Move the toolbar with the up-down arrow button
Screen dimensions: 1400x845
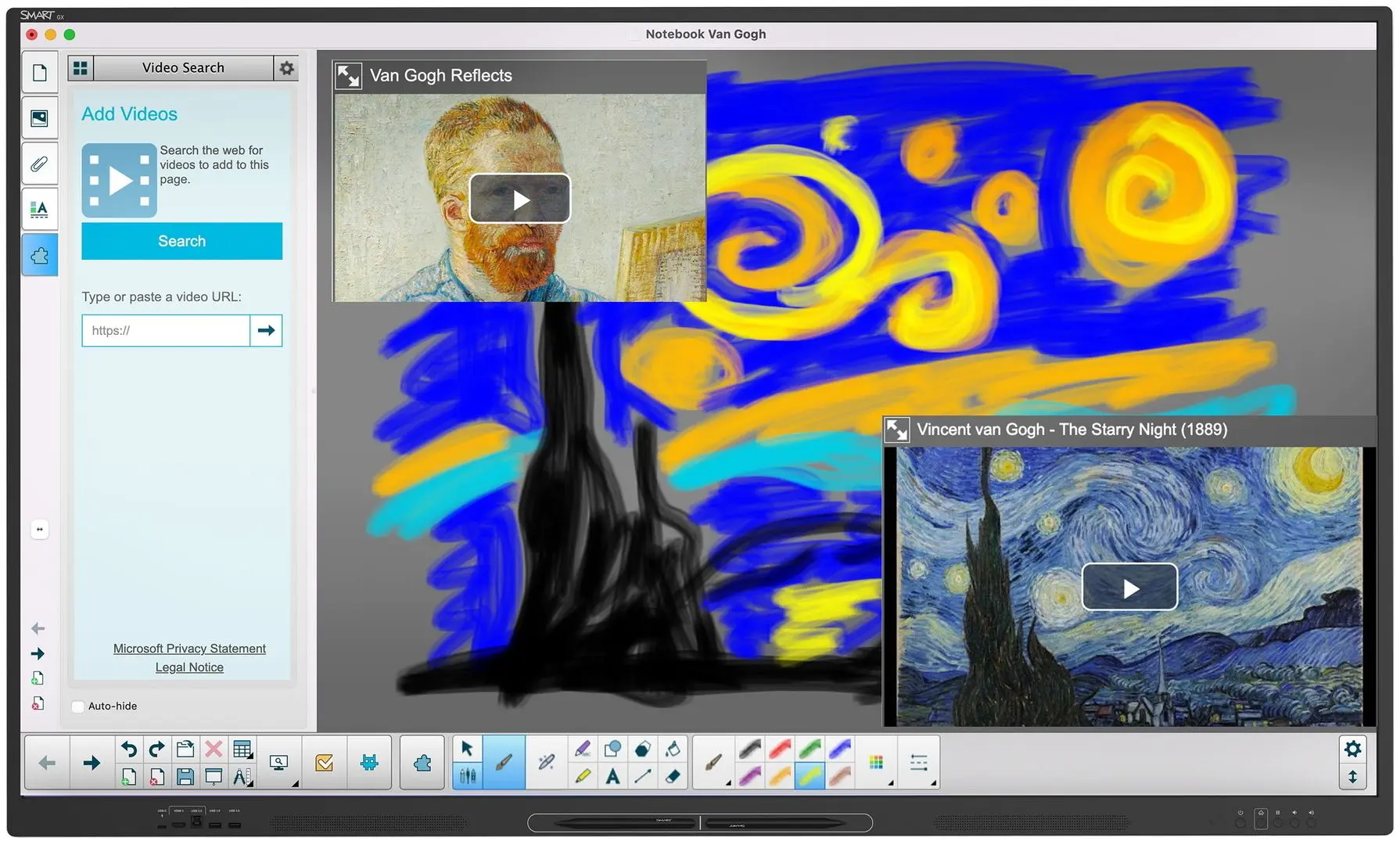click(x=1352, y=777)
